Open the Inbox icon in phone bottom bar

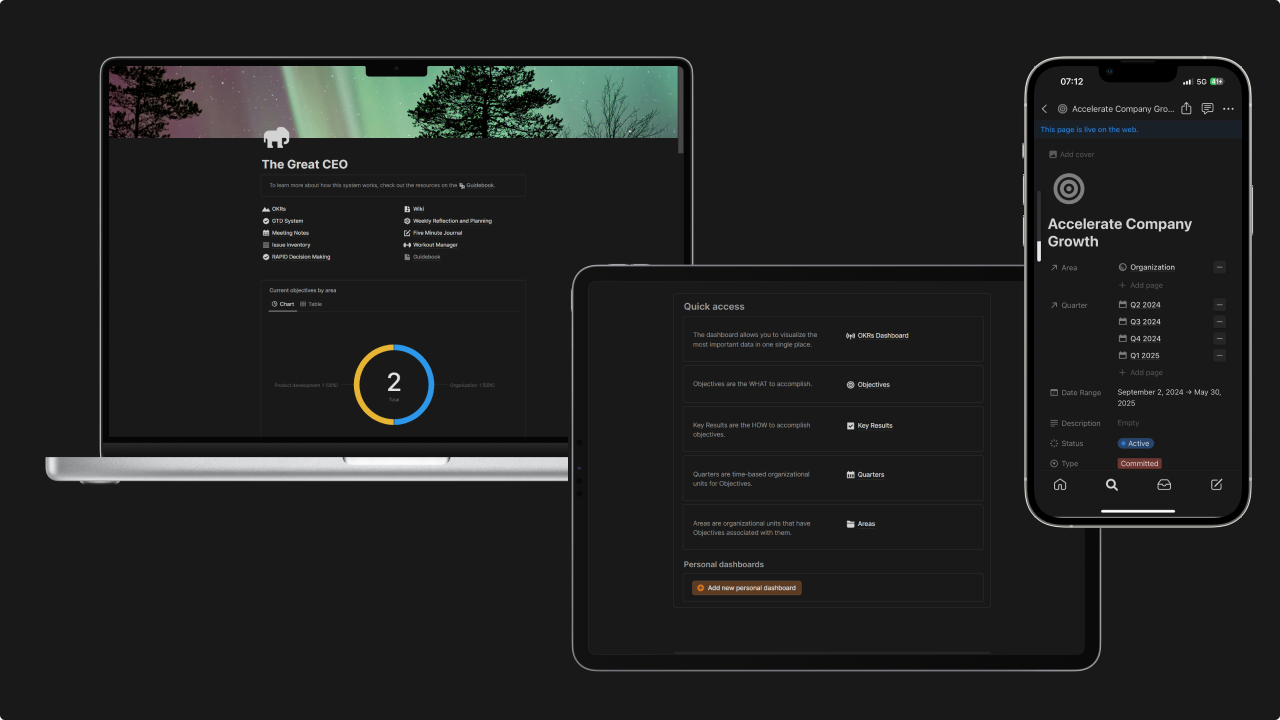coord(1164,484)
